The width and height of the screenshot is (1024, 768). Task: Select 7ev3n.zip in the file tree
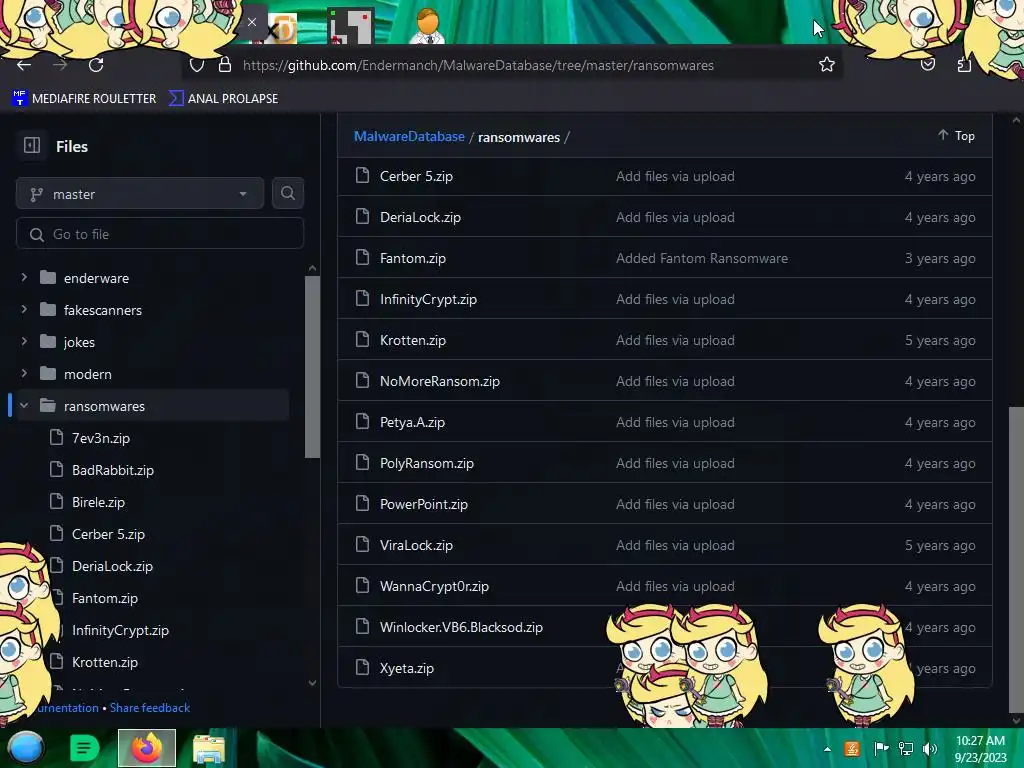[x=101, y=438]
